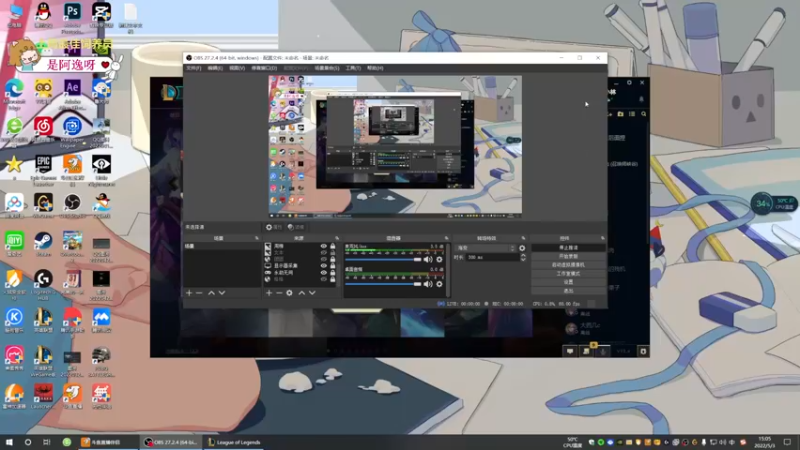
Task: Click the Studio Mode (工作室模式) button
Action: point(568,274)
